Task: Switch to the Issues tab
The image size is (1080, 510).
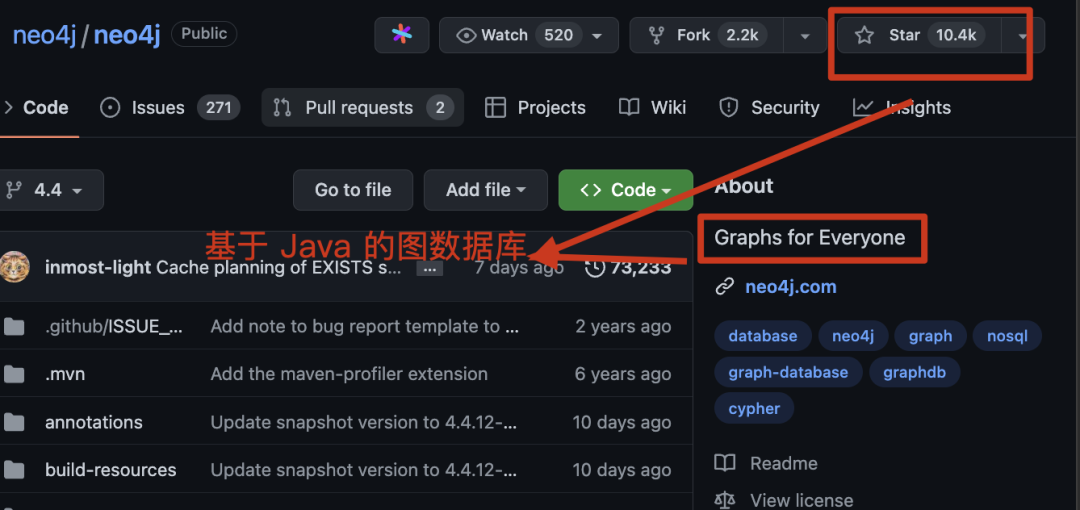Action: pos(170,108)
